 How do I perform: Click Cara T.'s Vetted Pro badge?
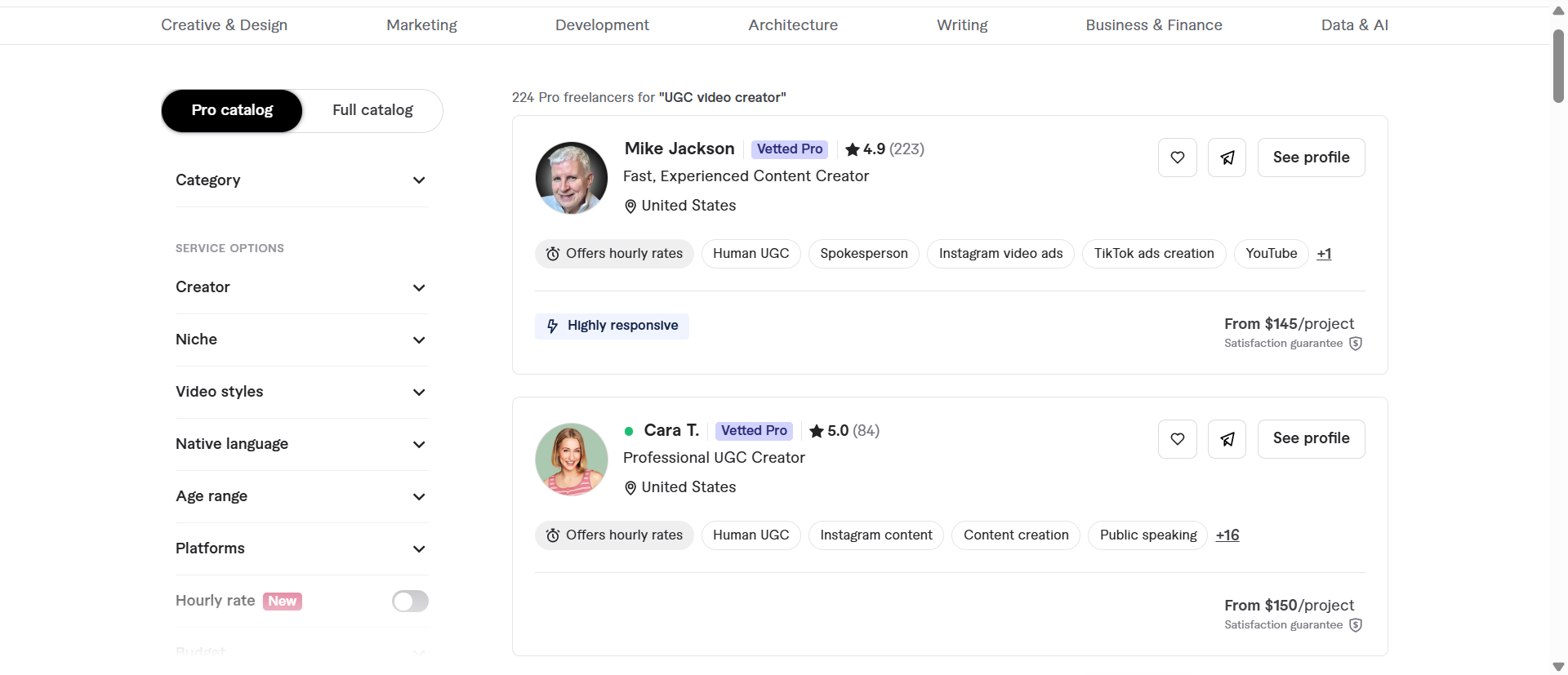click(x=754, y=431)
